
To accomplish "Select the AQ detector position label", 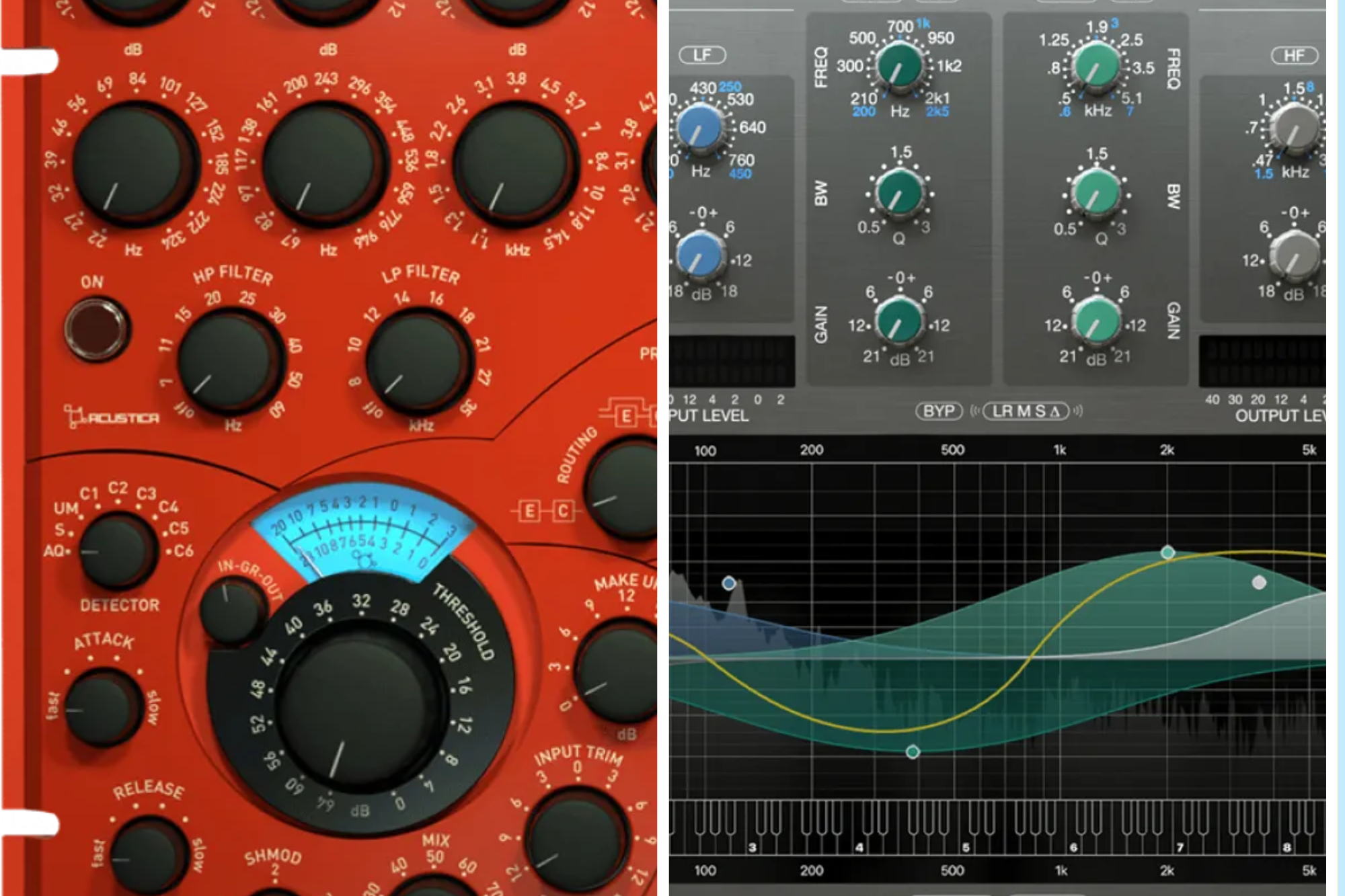I will pos(54,551).
